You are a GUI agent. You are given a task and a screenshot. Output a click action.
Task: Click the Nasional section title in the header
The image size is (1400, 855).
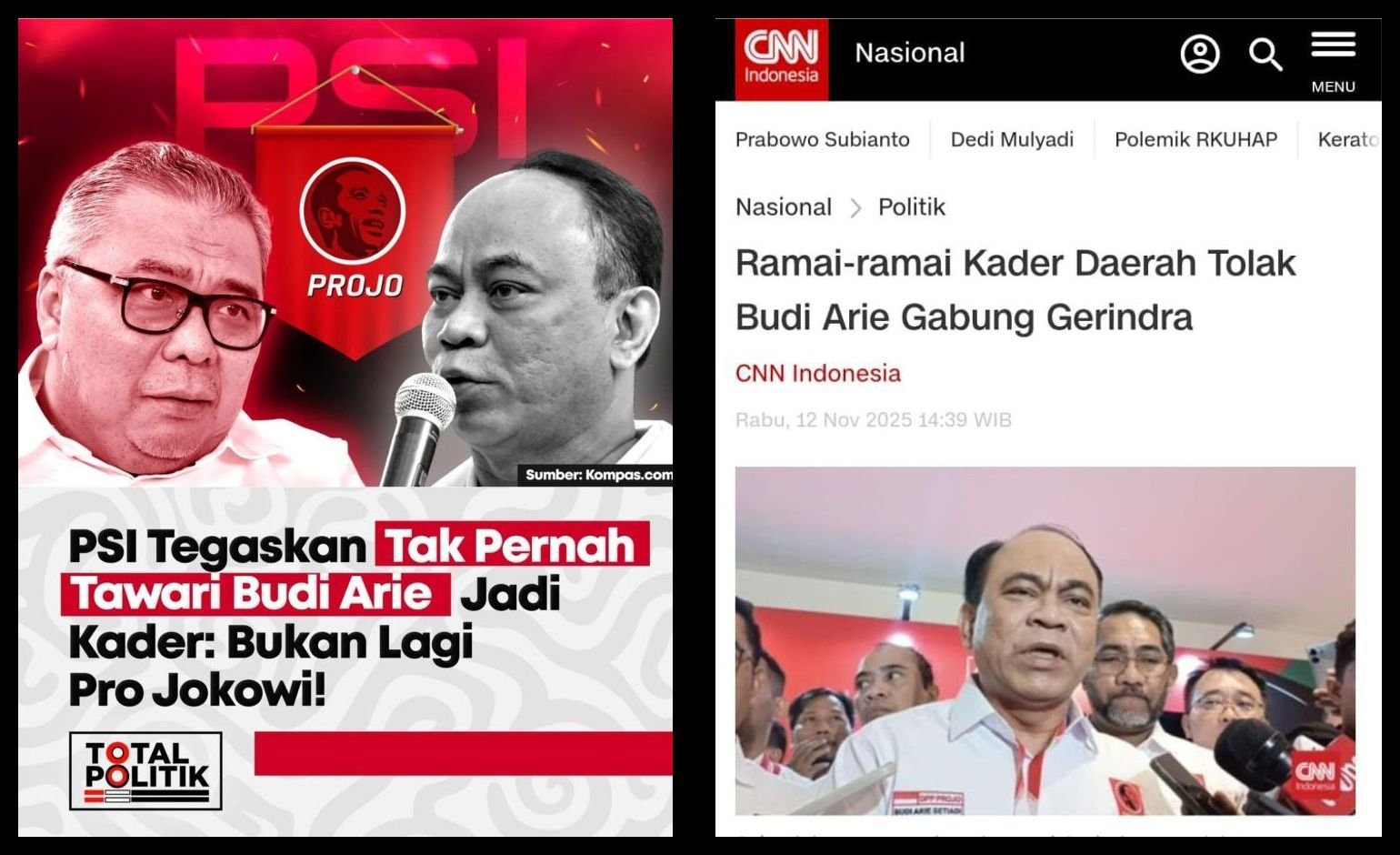pyautogui.click(x=909, y=53)
